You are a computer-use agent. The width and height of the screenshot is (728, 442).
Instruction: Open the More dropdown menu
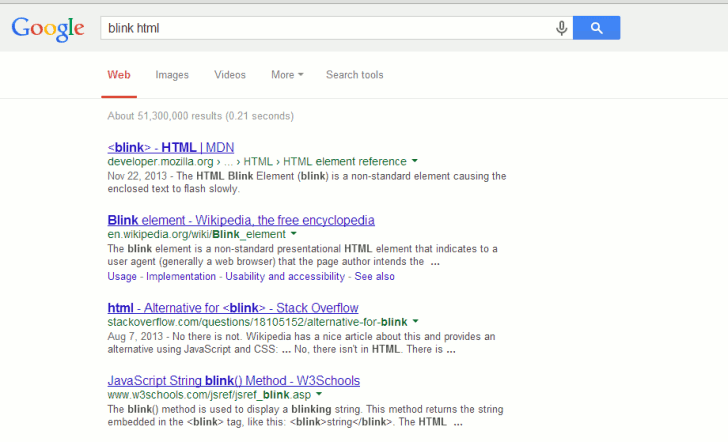[x=287, y=75]
